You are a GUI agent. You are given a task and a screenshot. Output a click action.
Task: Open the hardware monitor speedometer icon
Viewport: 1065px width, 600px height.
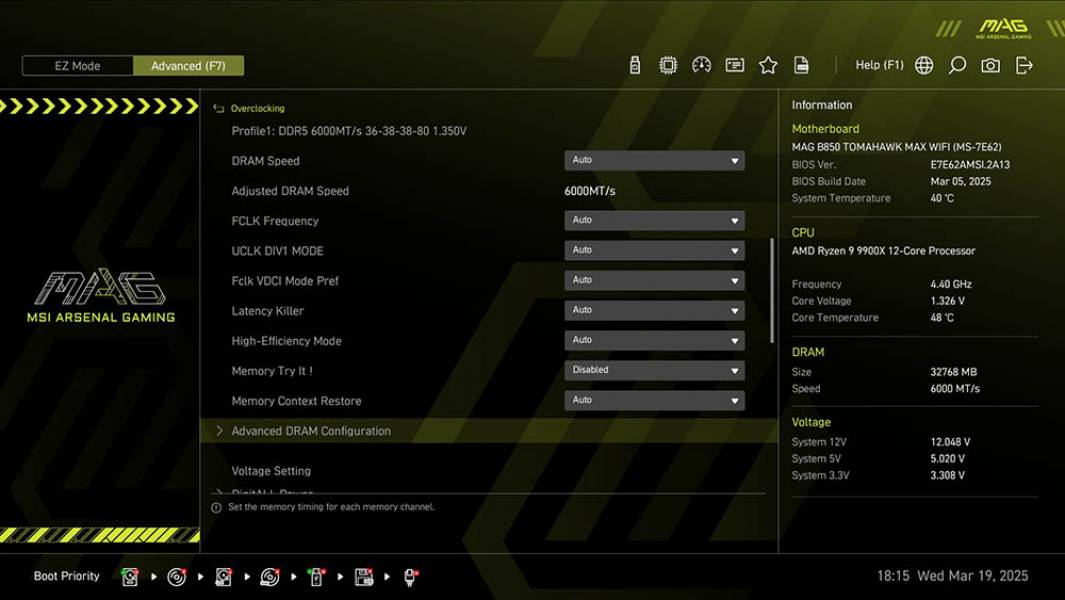(701, 65)
